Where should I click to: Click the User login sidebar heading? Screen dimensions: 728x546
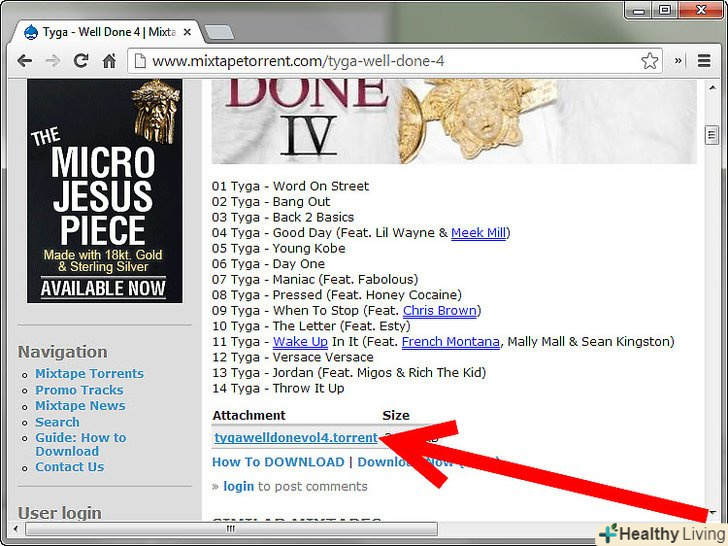59,513
